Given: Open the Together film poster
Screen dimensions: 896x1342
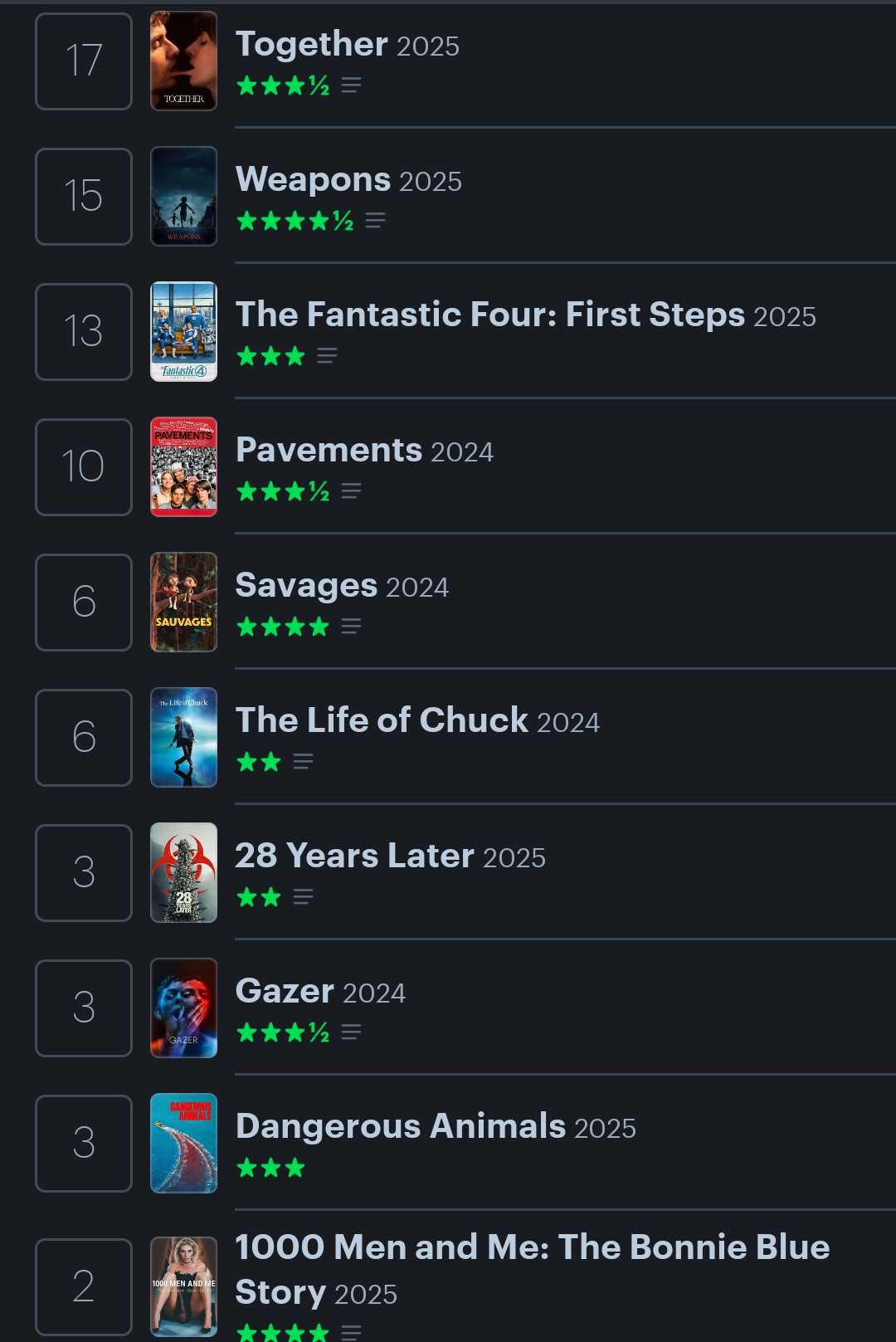Looking at the screenshot, I should [x=183, y=61].
